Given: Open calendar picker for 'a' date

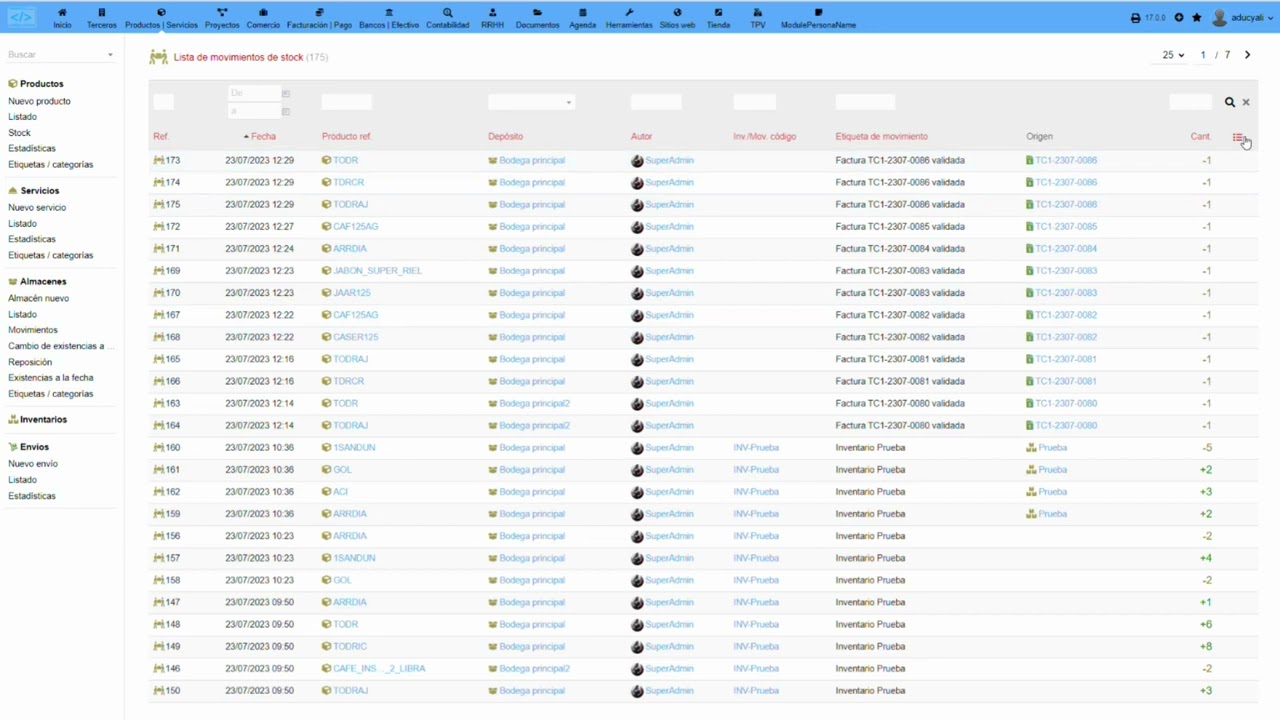Looking at the screenshot, I should point(286,111).
